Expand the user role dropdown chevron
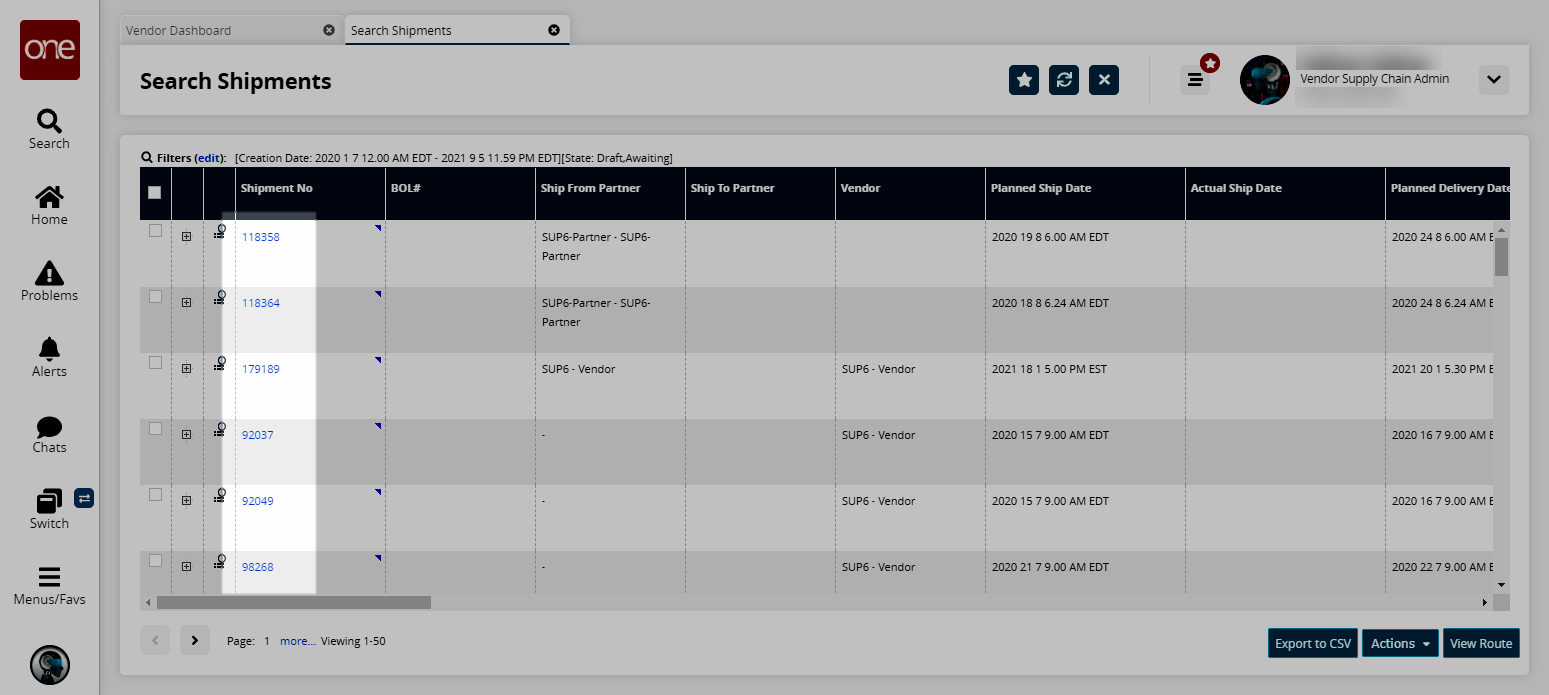 coord(1493,80)
